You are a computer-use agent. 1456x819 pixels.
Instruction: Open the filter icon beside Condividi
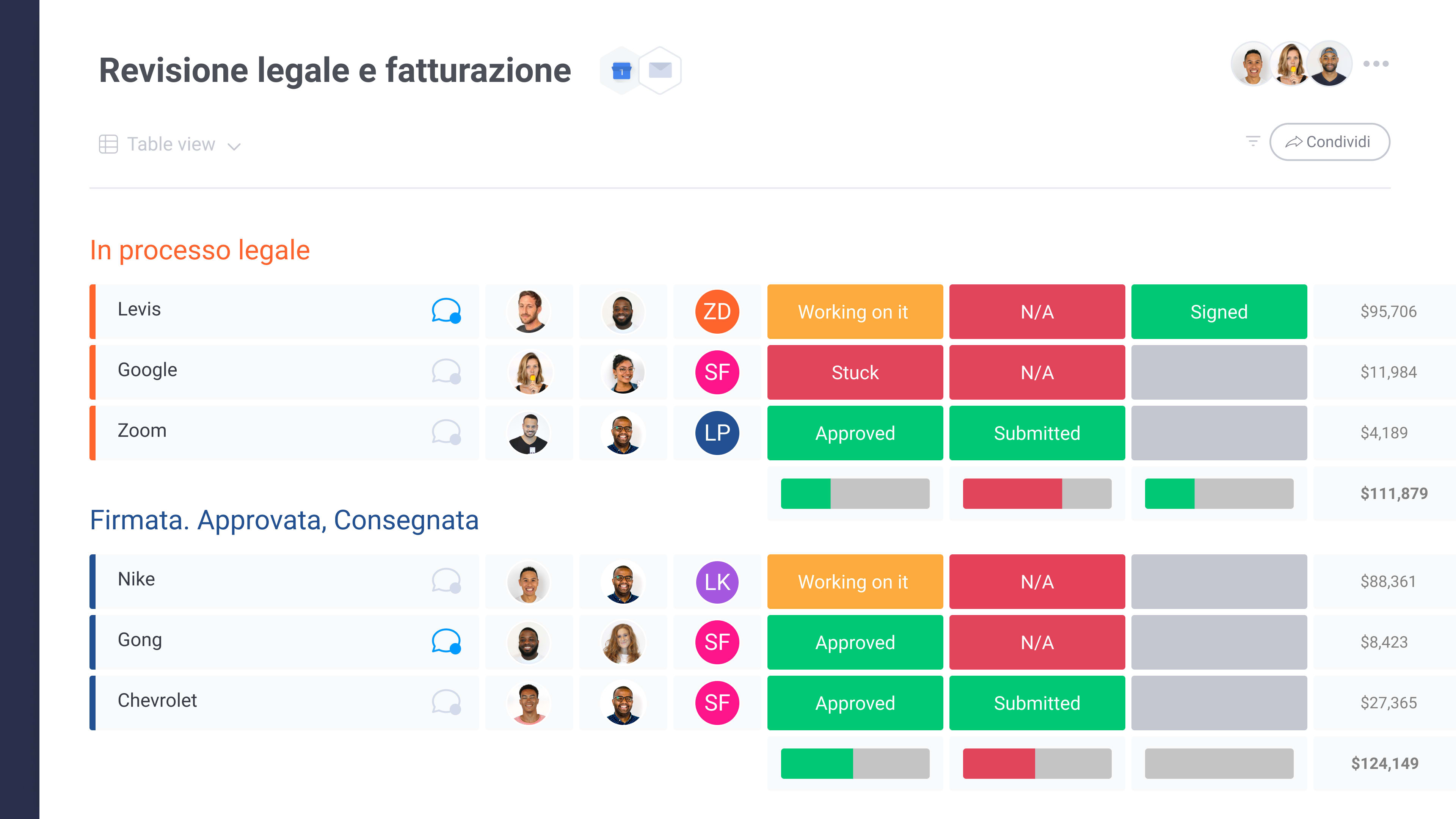tap(1252, 141)
